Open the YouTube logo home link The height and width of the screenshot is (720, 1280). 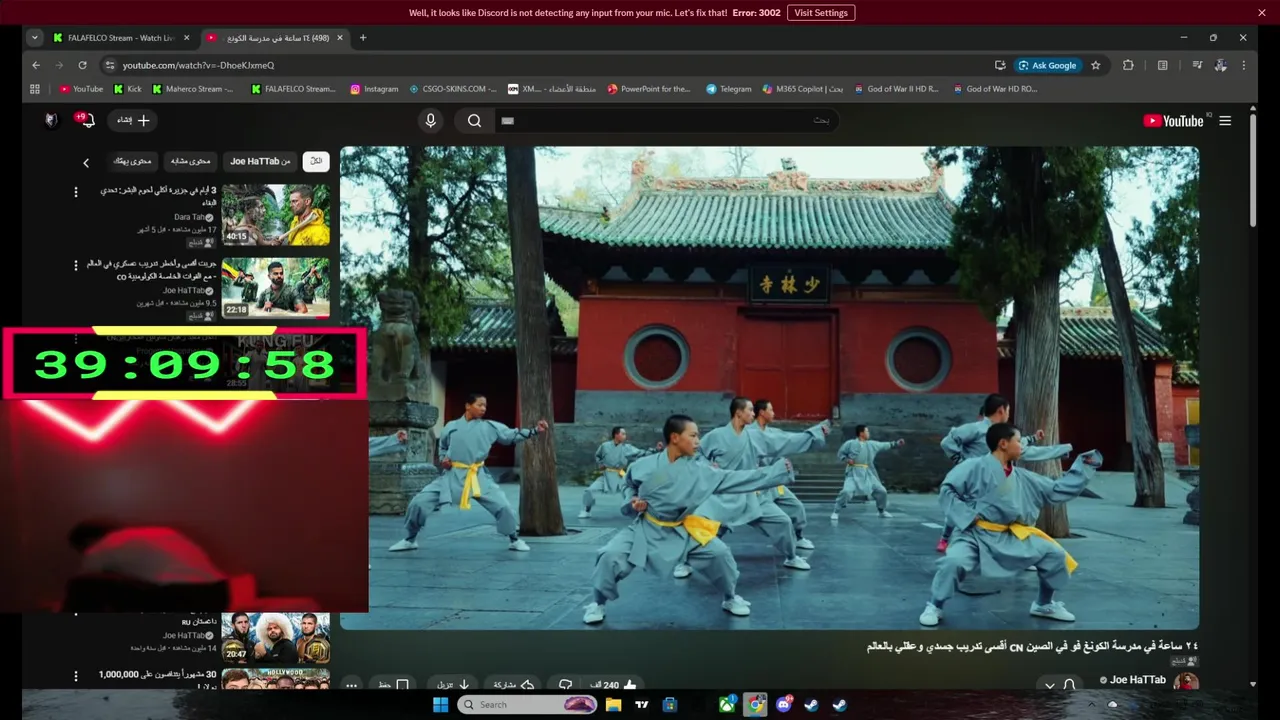(1174, 121)
